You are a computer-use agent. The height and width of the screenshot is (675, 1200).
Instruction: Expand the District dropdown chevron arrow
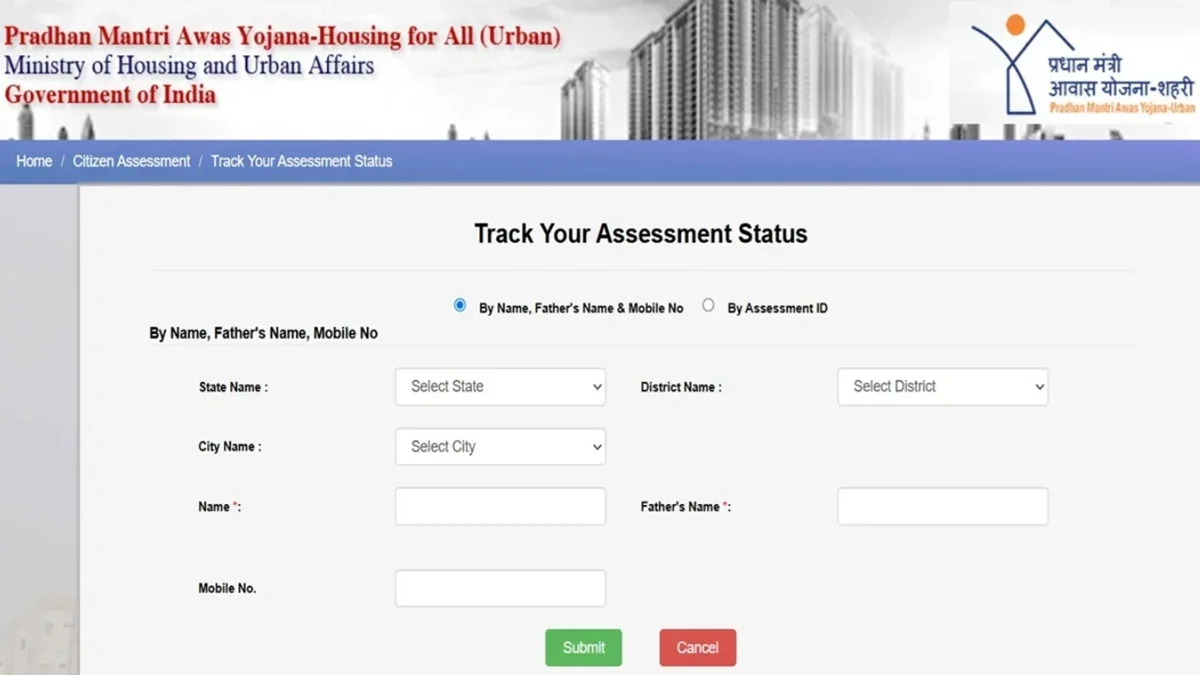(1038, 387)
